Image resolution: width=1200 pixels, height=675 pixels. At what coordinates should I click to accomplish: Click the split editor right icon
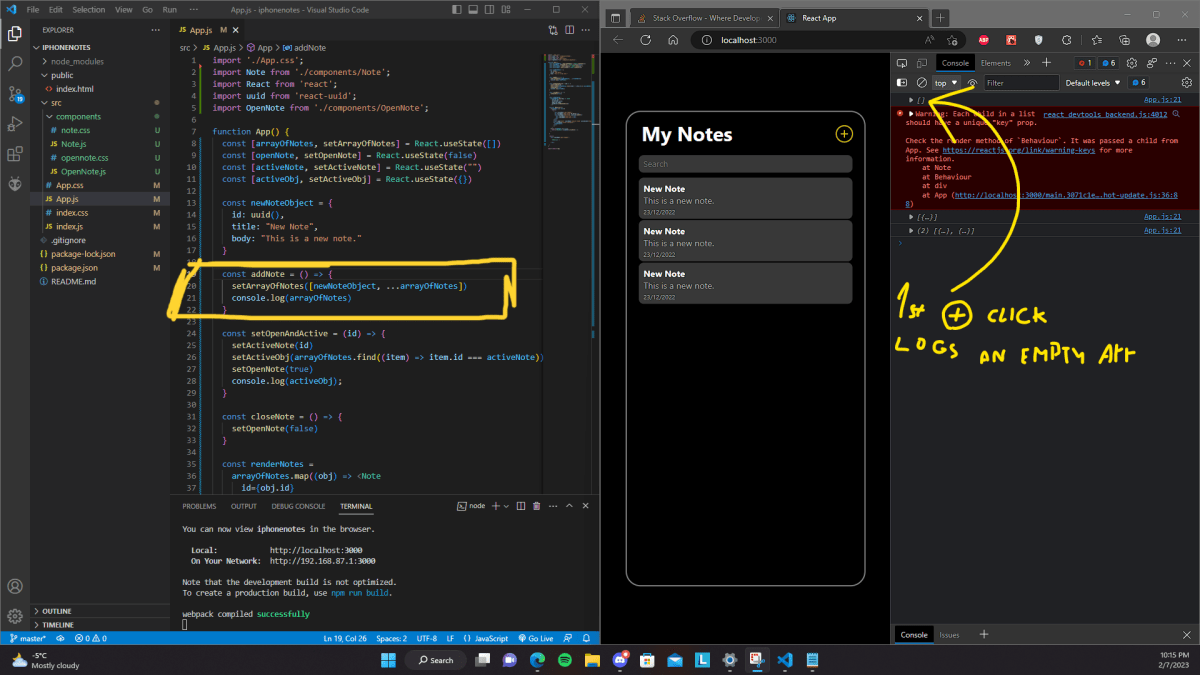point(568,30)
